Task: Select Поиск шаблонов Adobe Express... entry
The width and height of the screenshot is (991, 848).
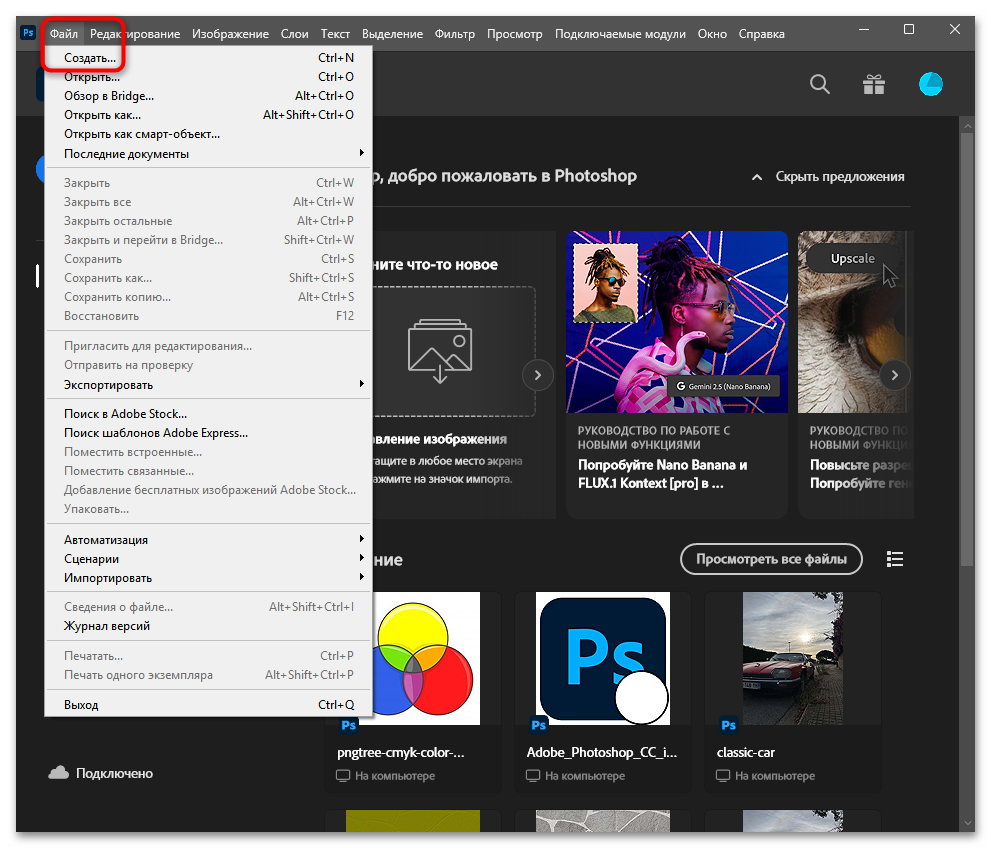Action: [209, 433]
